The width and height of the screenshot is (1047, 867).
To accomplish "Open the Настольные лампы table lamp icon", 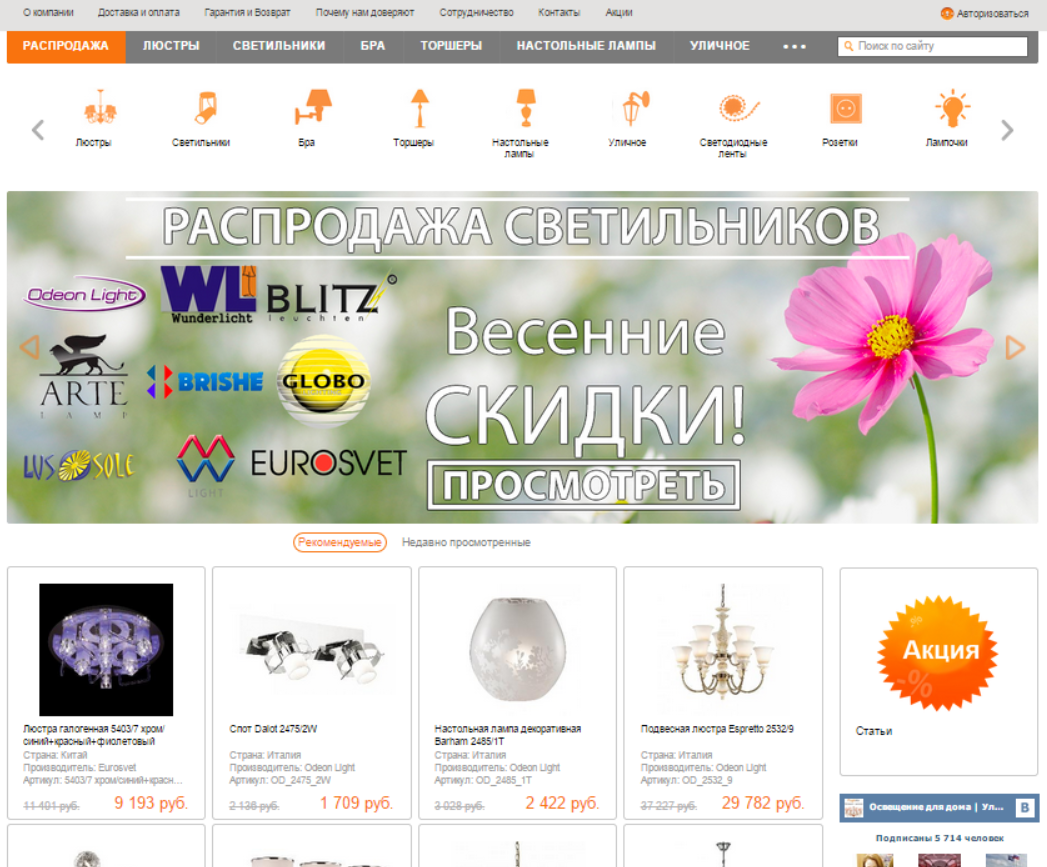I will tap(526, 108).
